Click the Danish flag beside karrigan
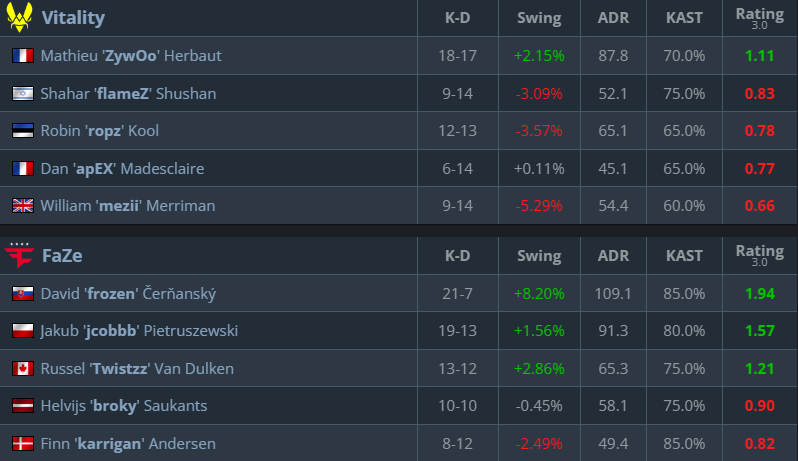This screenshot has width=798, height=461. [x=22, y=443]
